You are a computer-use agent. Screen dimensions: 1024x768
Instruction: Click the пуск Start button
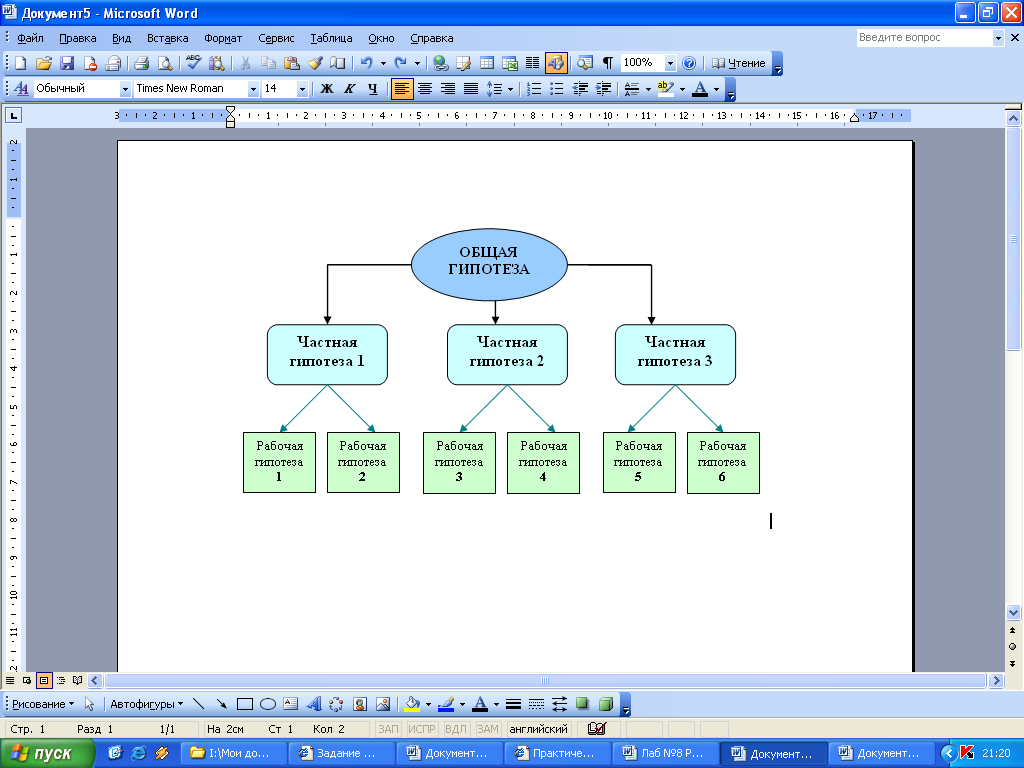47,753
